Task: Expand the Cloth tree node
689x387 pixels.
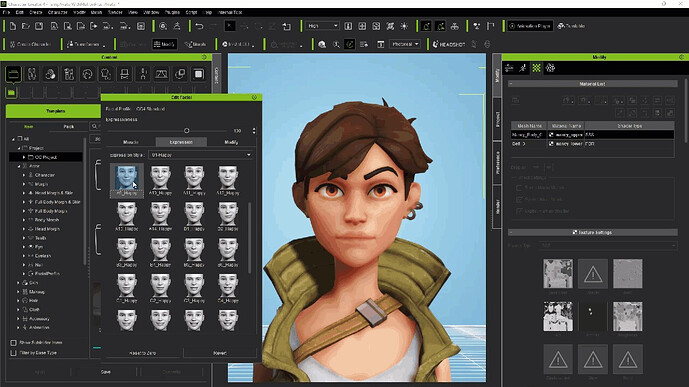Action: pos(18,310)
